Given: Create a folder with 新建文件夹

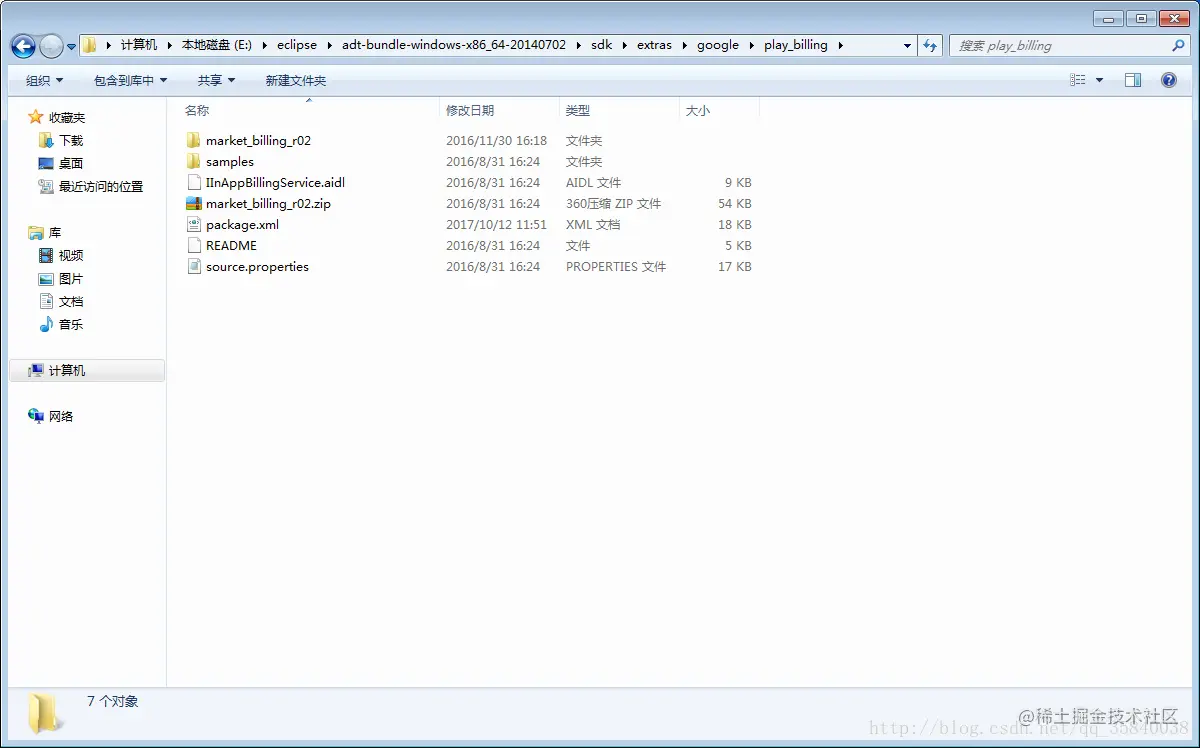Looking at the screenshot, I should tap(296, 80).
